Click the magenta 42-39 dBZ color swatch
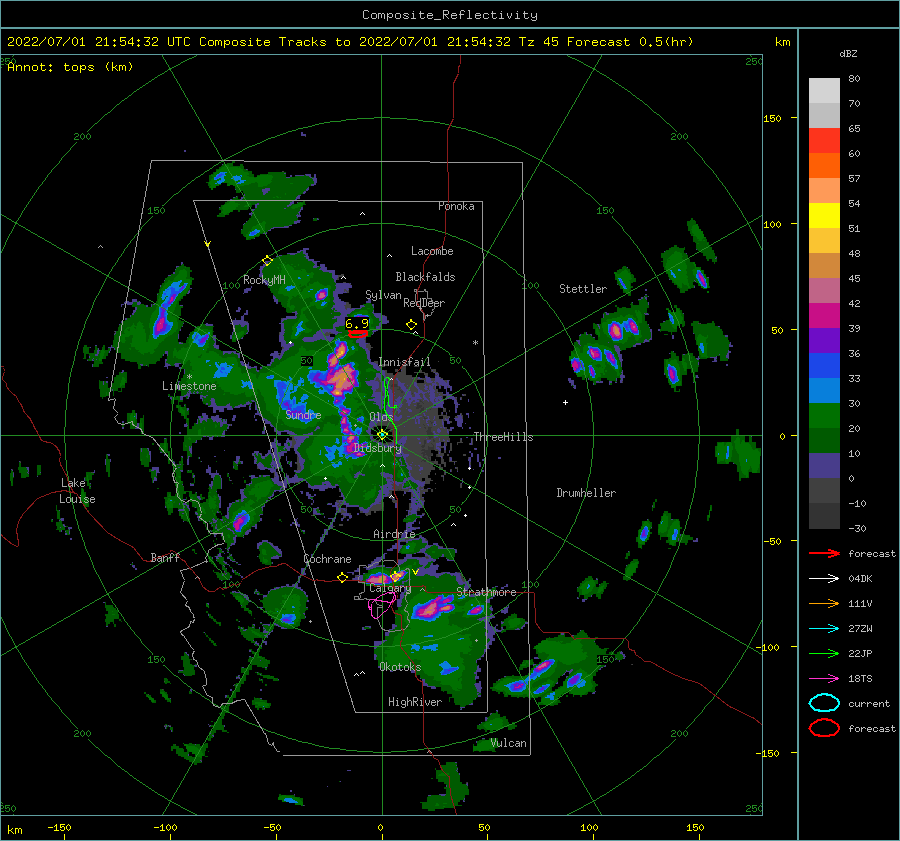Image resolution: width=900 pixels, height=841 pixels. [824, 316]
